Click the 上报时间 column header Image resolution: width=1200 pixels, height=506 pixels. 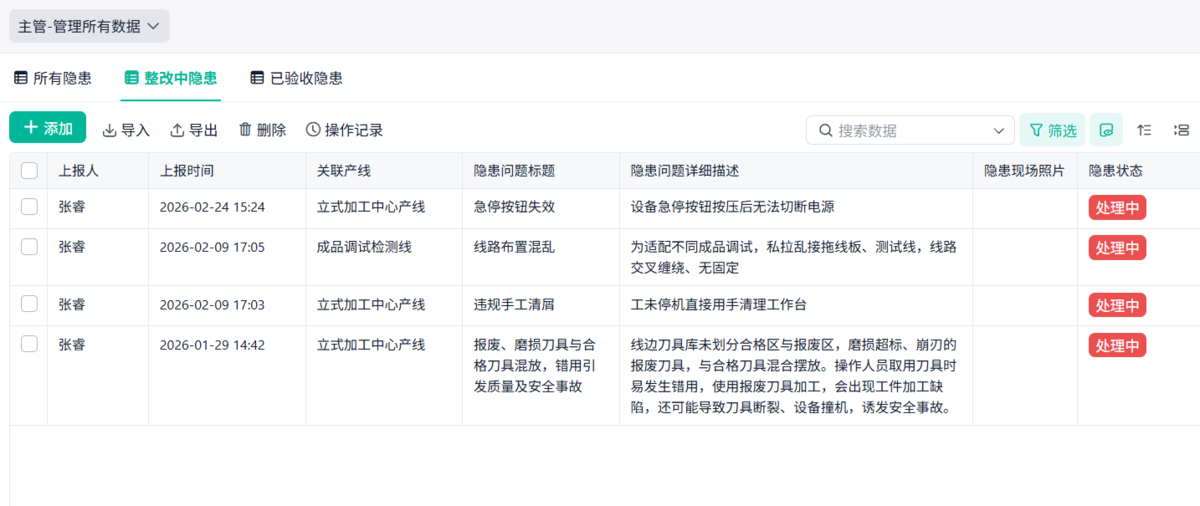coord(187,171)
